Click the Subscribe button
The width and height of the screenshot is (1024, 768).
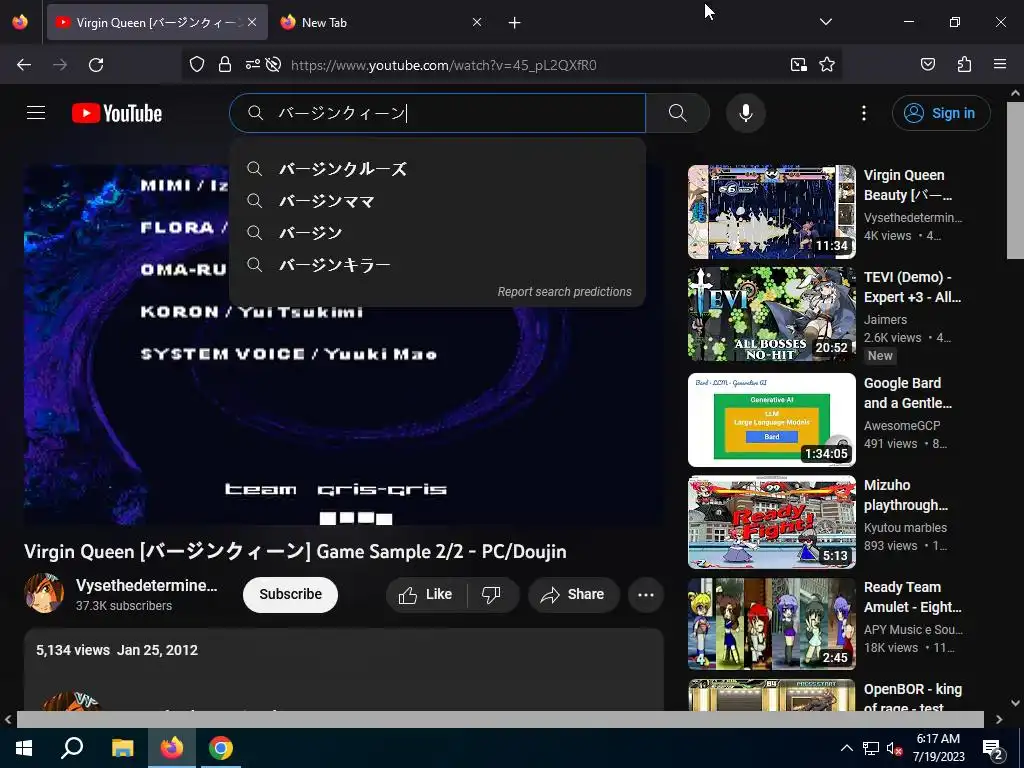291,594
